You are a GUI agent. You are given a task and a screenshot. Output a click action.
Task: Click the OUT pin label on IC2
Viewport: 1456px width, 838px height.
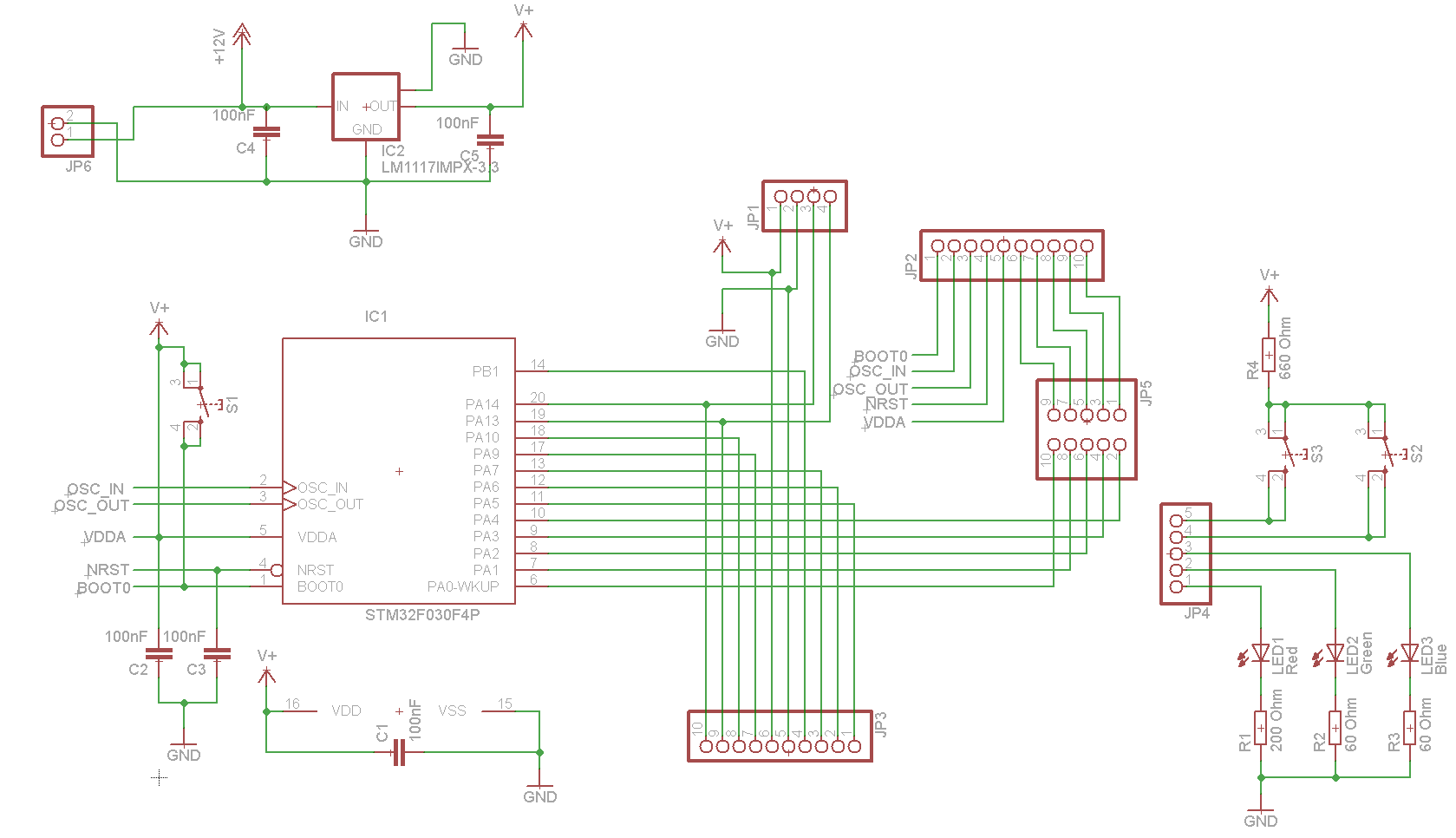tap(382, 107)
